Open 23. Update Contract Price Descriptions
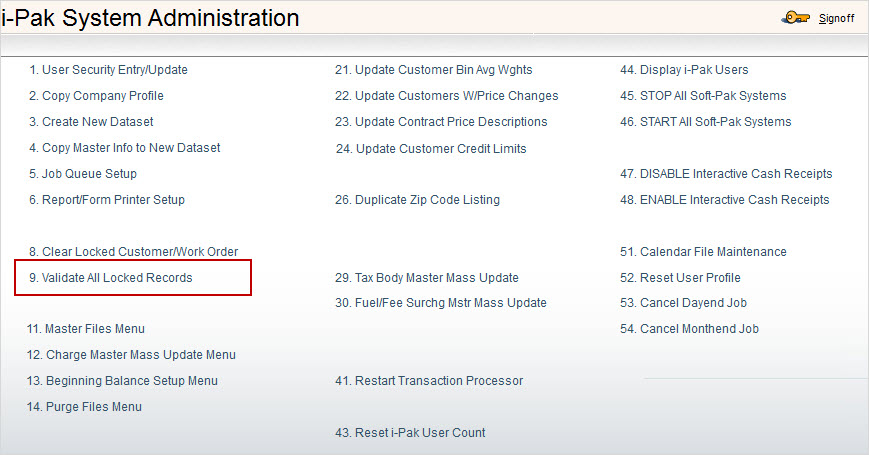 pos(441,122)
